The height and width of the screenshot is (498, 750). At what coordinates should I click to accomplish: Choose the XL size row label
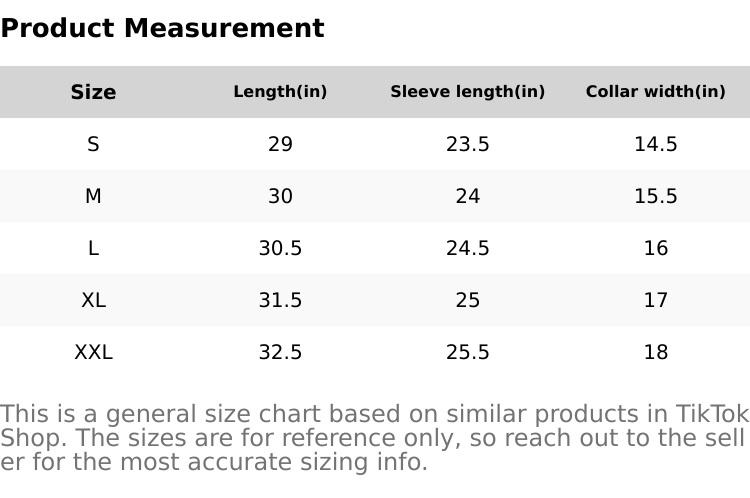[93, 300]
